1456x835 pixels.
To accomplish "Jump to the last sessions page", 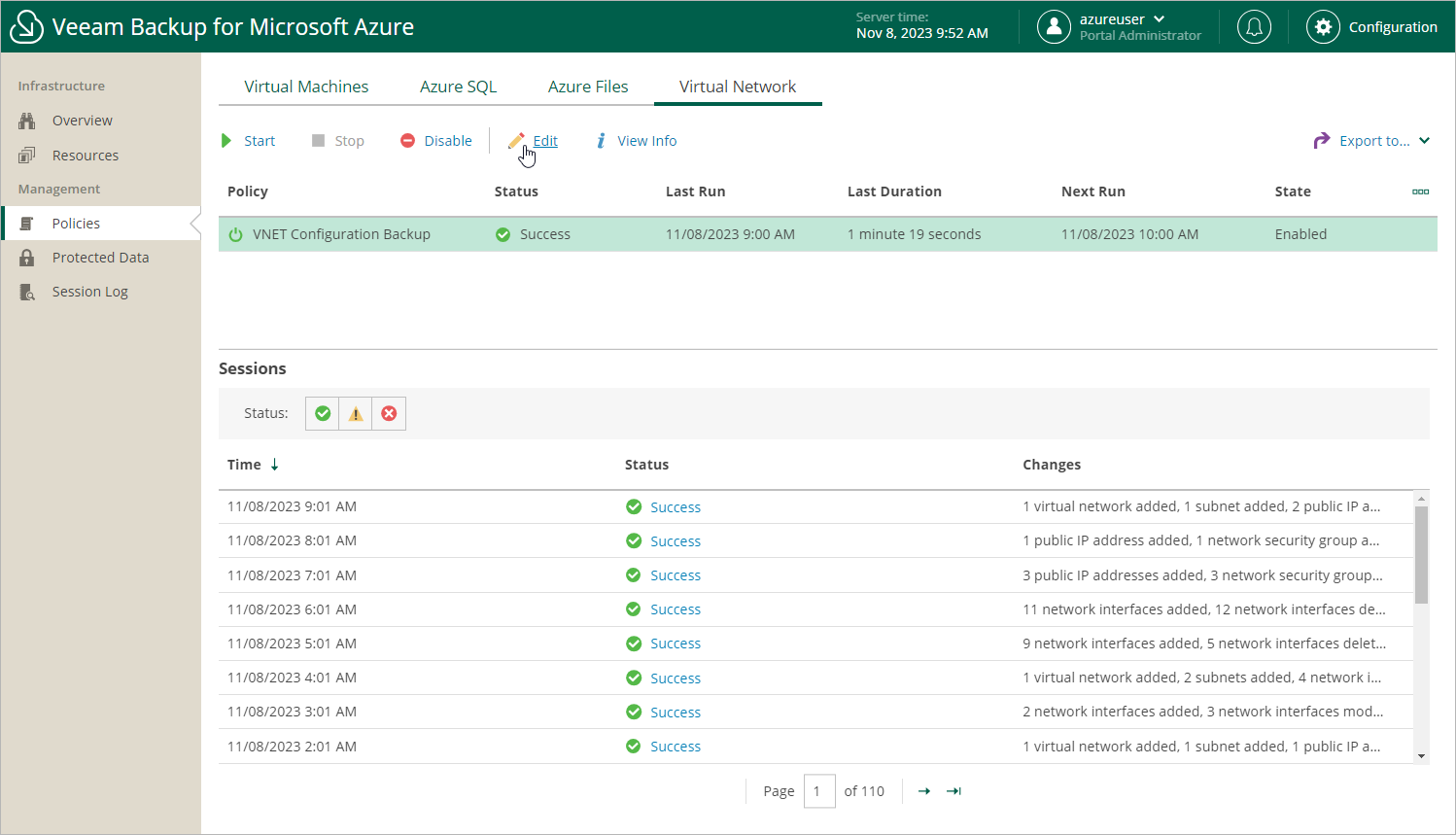I will 954,791.
